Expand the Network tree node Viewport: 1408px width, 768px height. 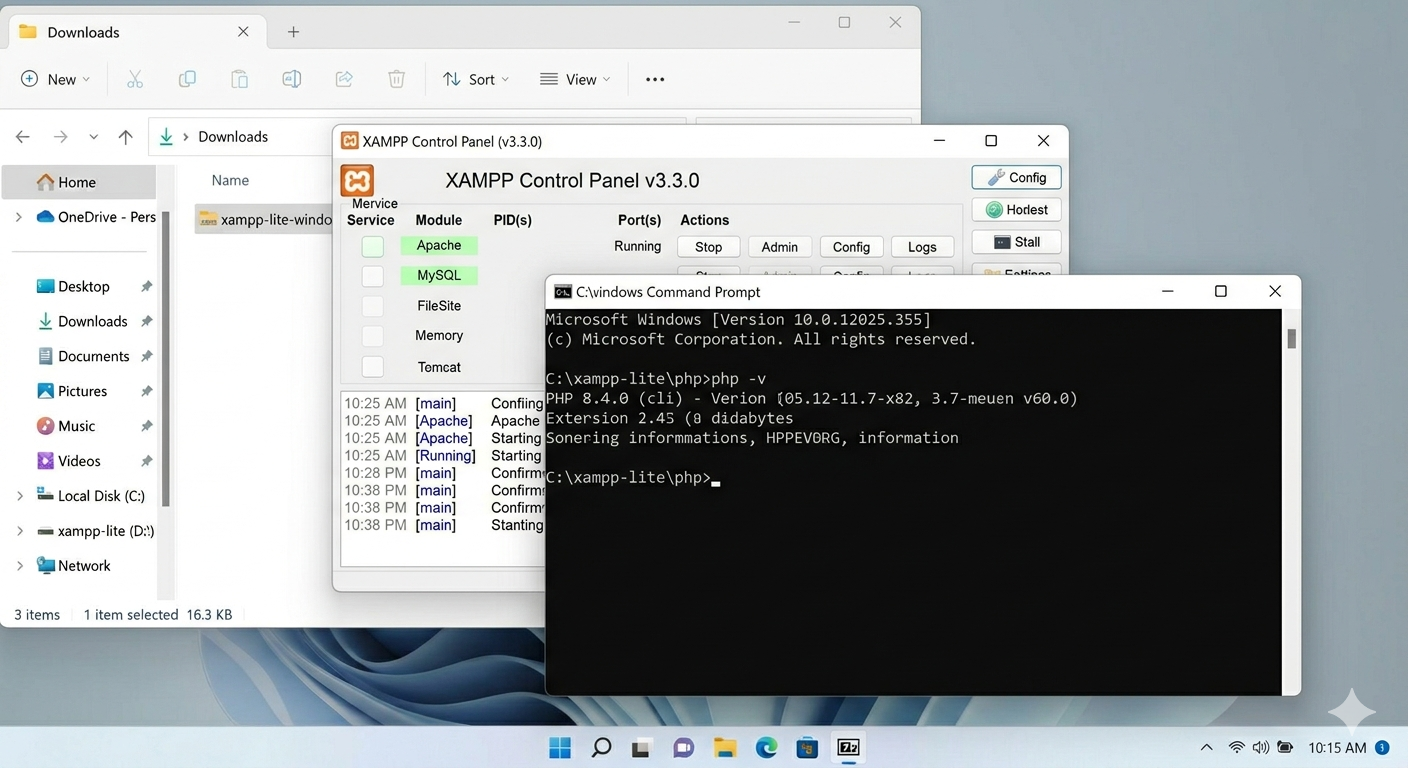point(18,565)
